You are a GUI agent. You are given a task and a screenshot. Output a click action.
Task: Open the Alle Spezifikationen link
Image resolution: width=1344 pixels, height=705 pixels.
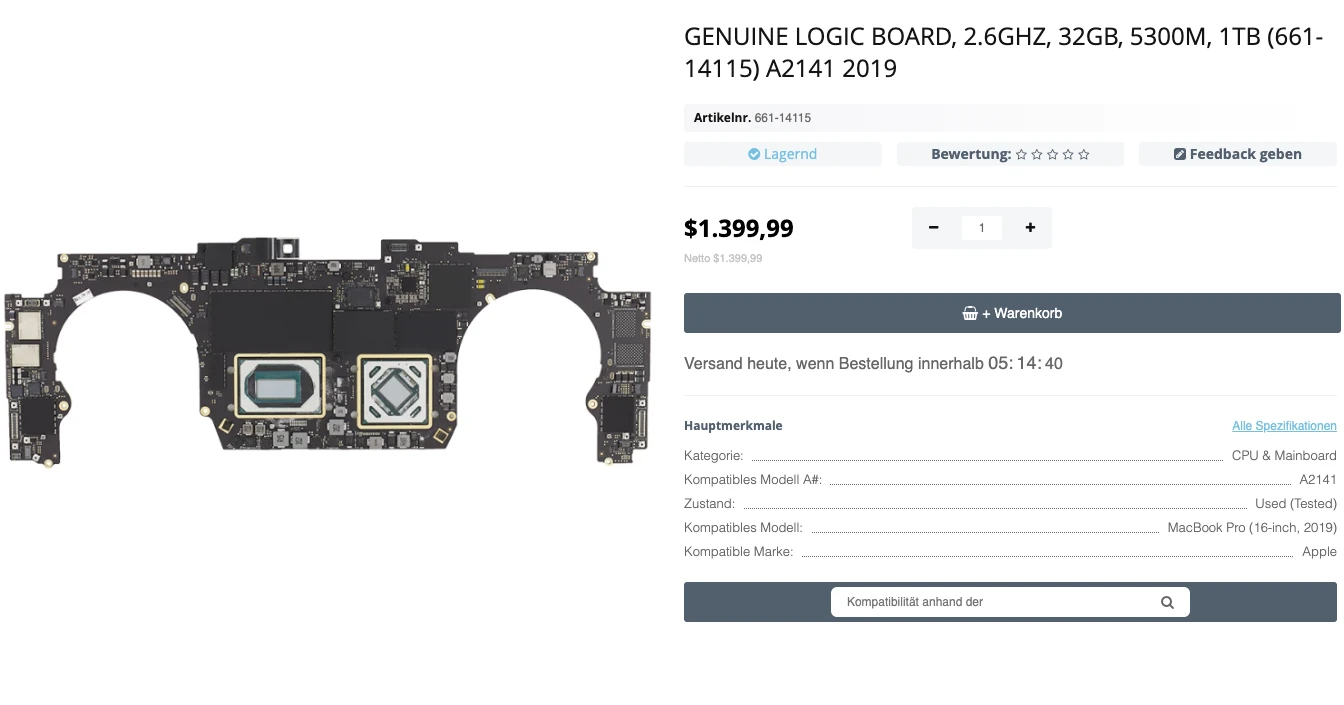click(1284, 426)
